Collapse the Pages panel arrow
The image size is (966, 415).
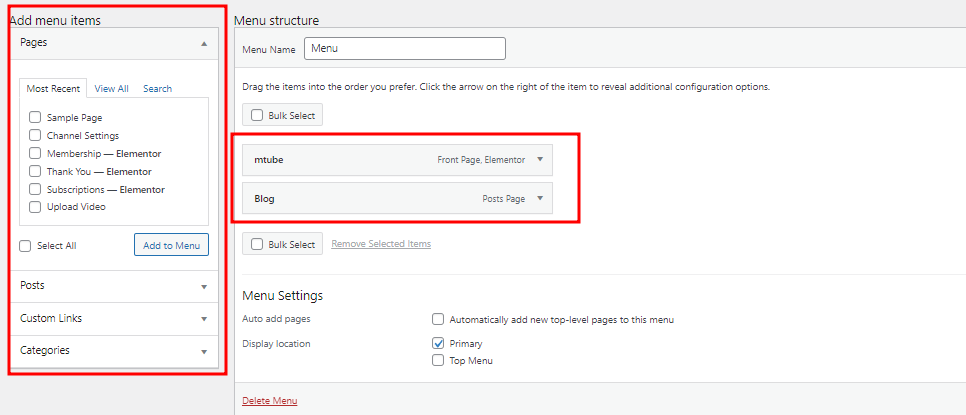pyautogui.click(x=204, y=44)
